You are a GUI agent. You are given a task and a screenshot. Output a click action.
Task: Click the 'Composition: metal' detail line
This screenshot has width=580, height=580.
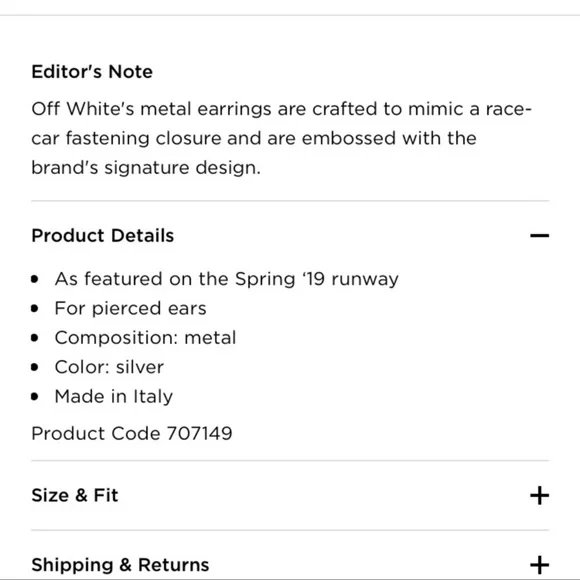tap(145, 338)
